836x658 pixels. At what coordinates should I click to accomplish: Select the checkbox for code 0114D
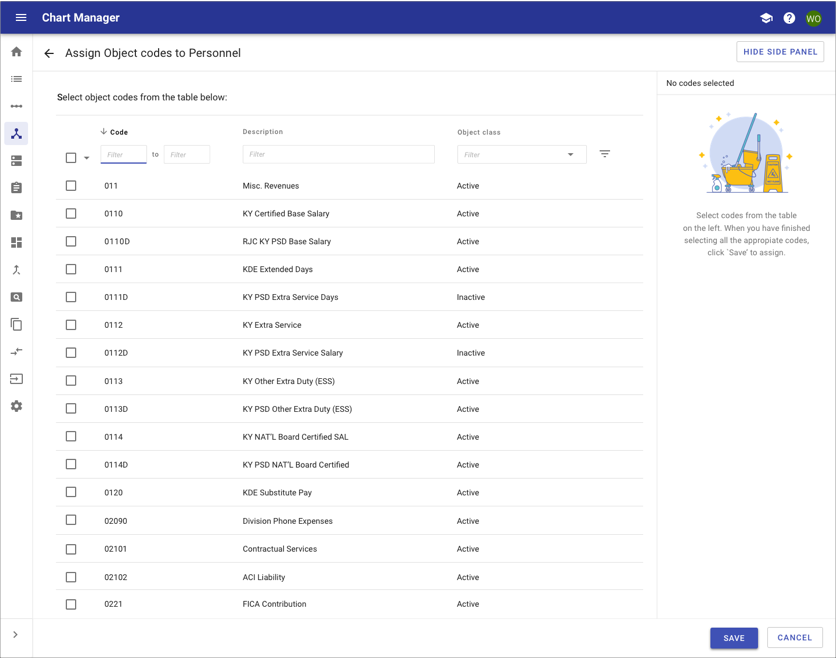pyautogui.click(x=71, y=464)
